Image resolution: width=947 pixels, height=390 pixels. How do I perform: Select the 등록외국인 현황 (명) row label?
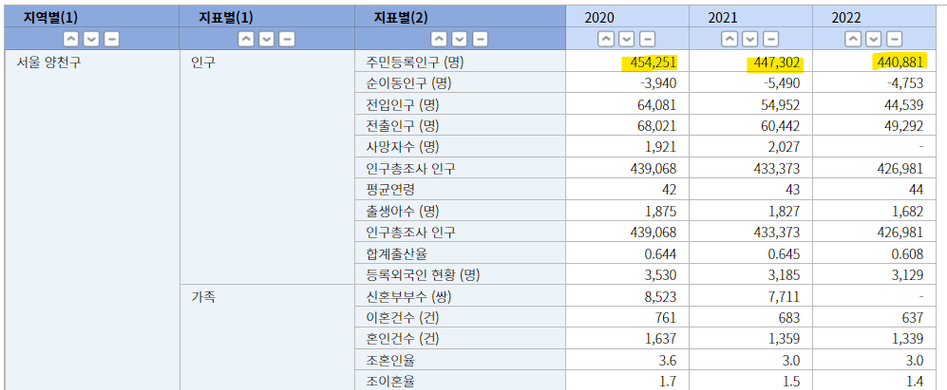[x=422, y=276]
